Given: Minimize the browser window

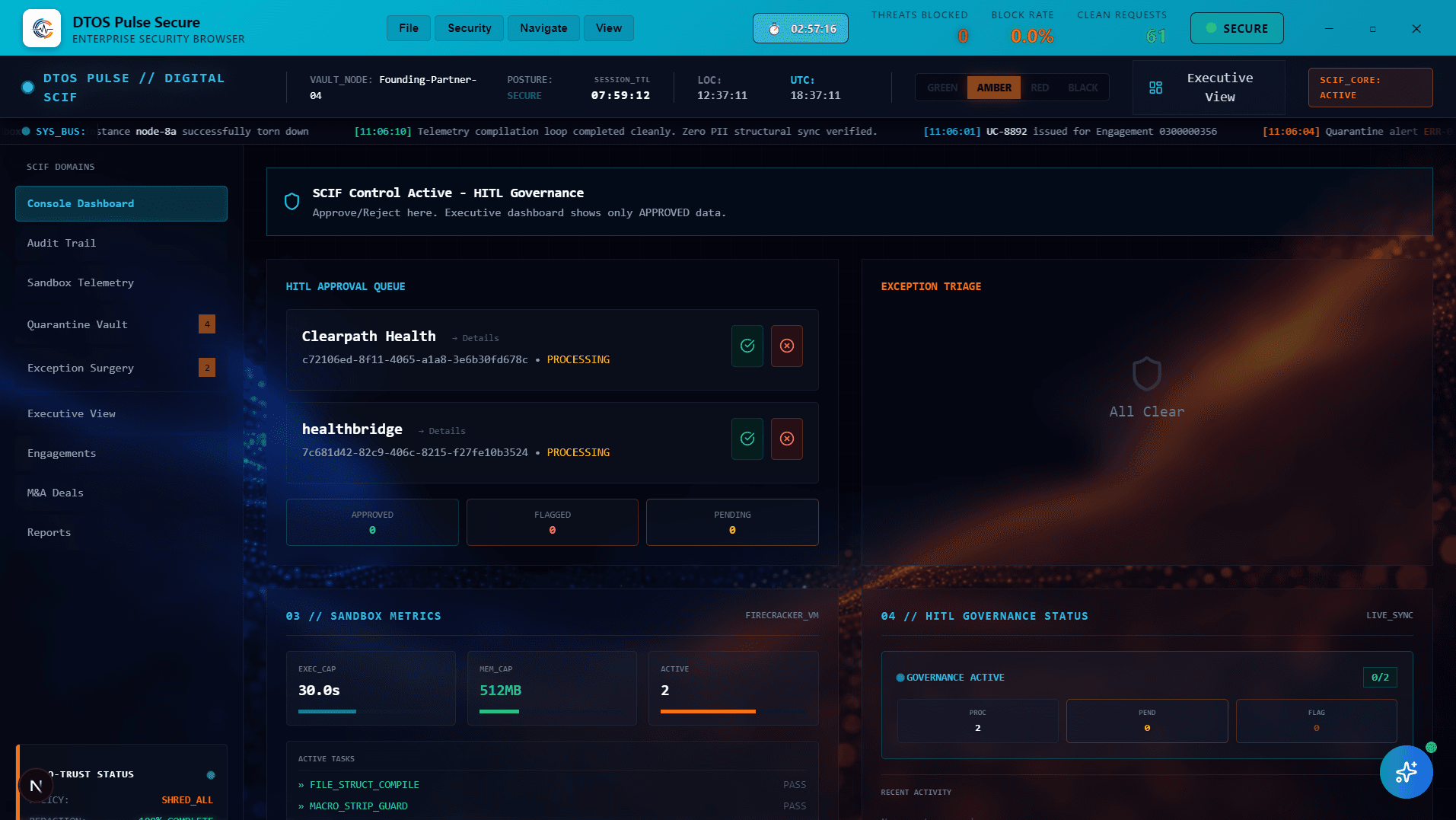Looking at the screenshot, I should tap(1329, 28).
